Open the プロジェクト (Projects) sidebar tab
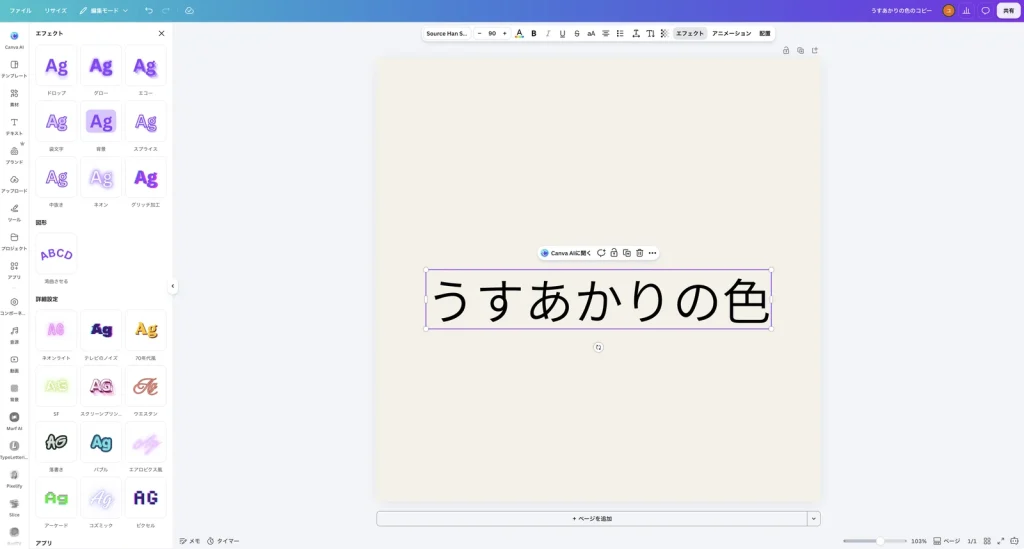The width and height of the screenshot is (1024, 549). (14, 240)
